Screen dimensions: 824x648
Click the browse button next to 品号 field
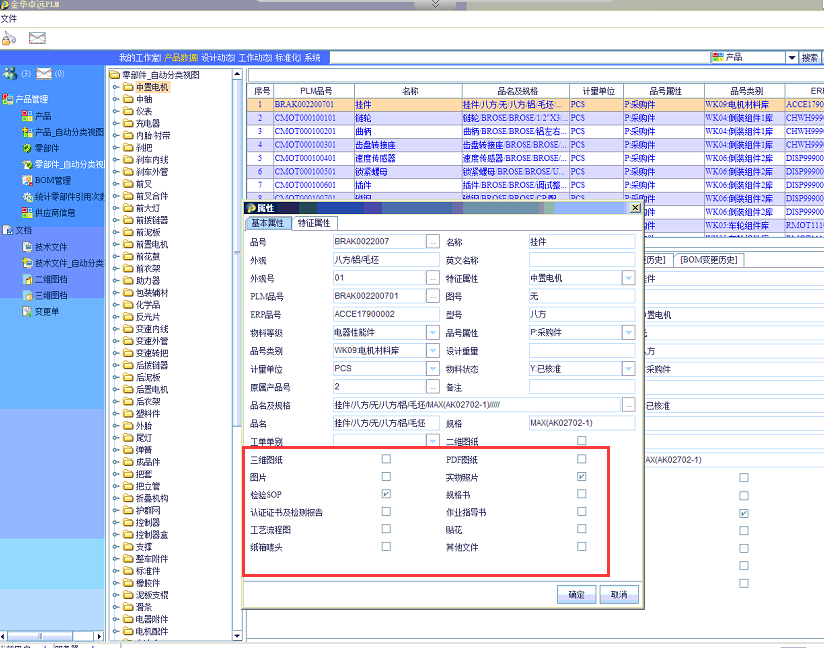click(x=432, y=242)
